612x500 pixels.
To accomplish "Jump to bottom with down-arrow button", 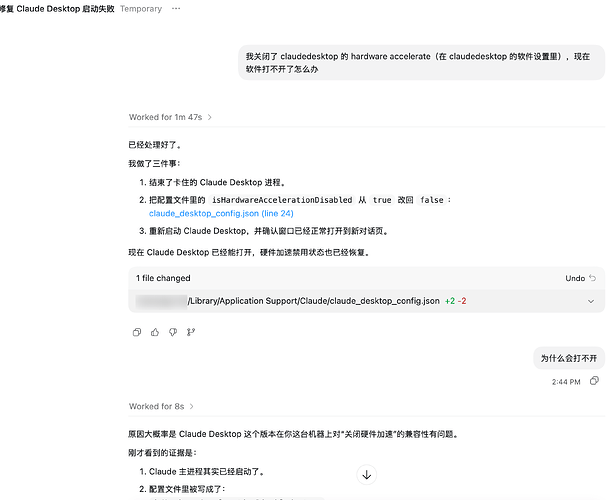I will 366,475.
